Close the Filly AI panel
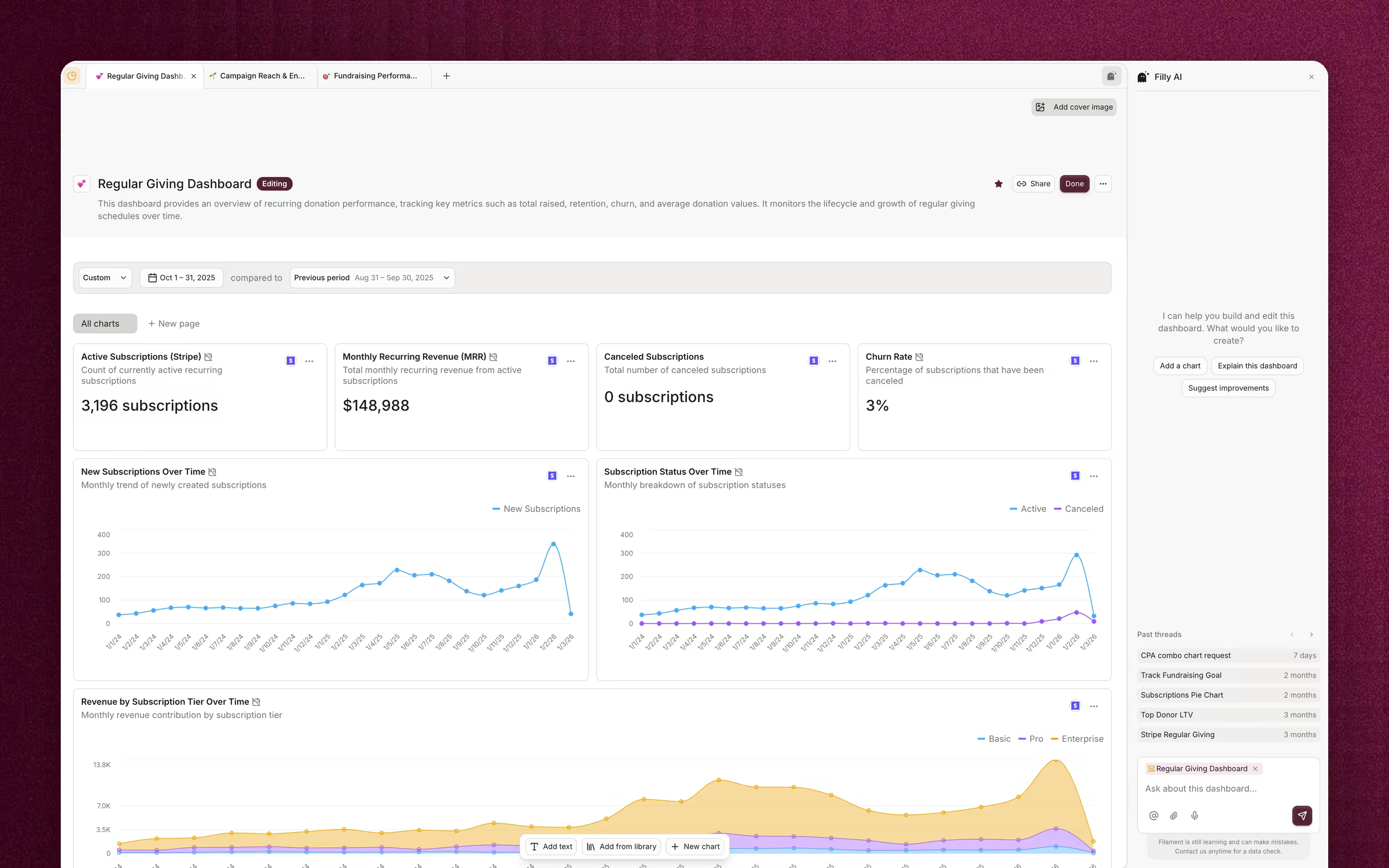This screenshot has height=868, width=1389. click(x=1311, y=77)
